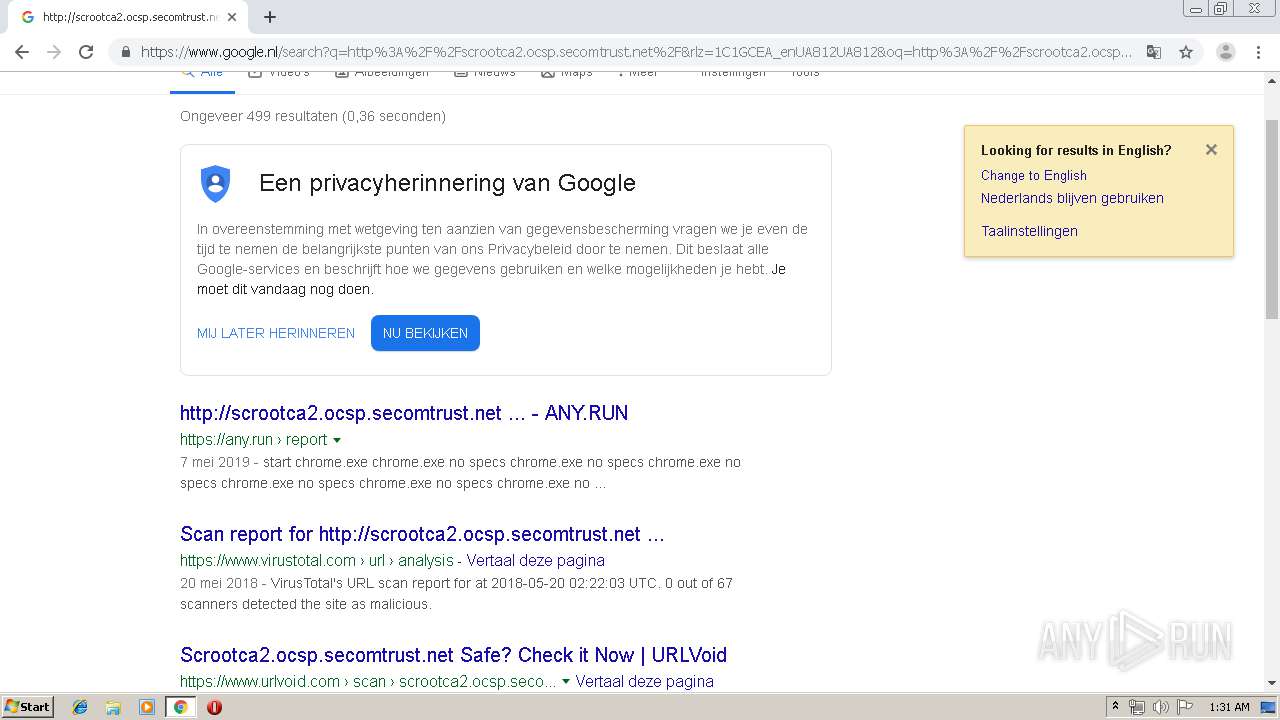Screen dimensions: 1280x720
Task: Click the blue privacy shield icon
Action: click(215, 183)
